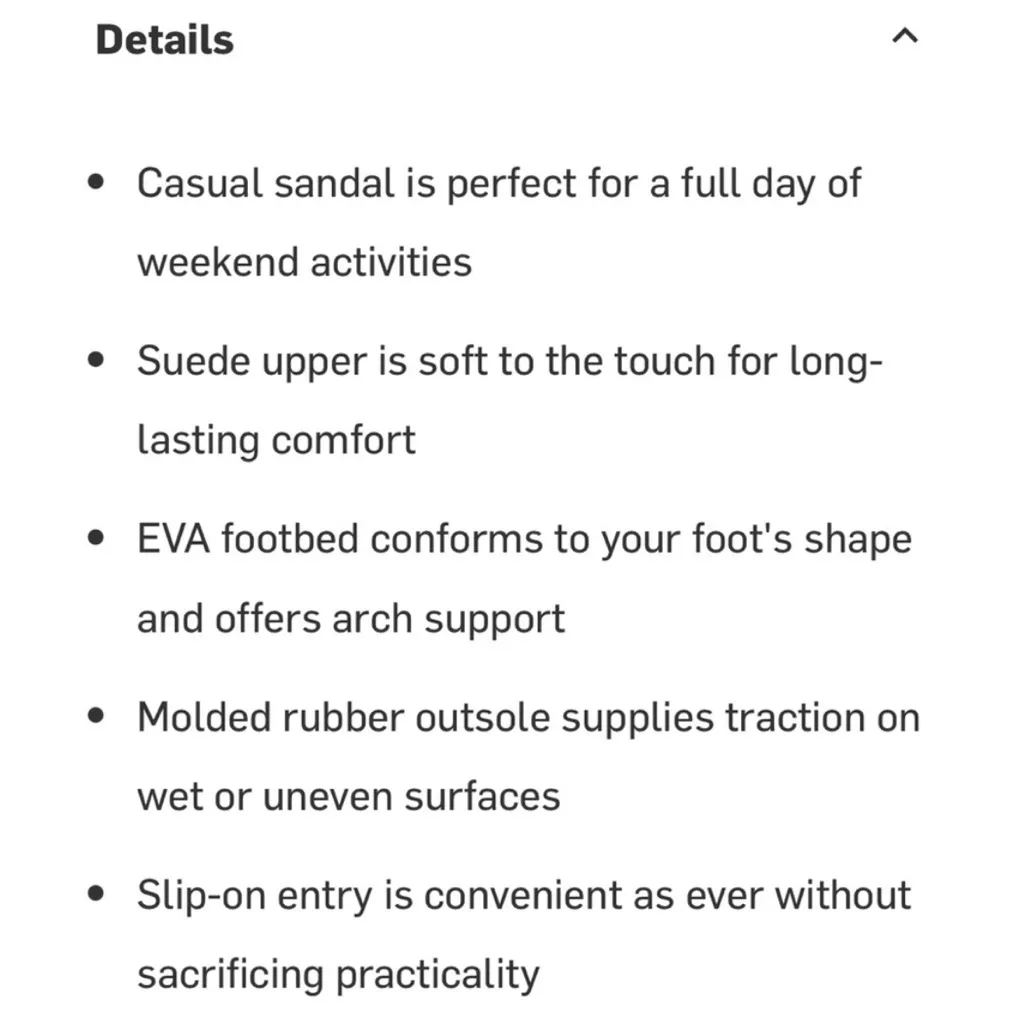Collapse the Details section with the chevron

point(904,37)
